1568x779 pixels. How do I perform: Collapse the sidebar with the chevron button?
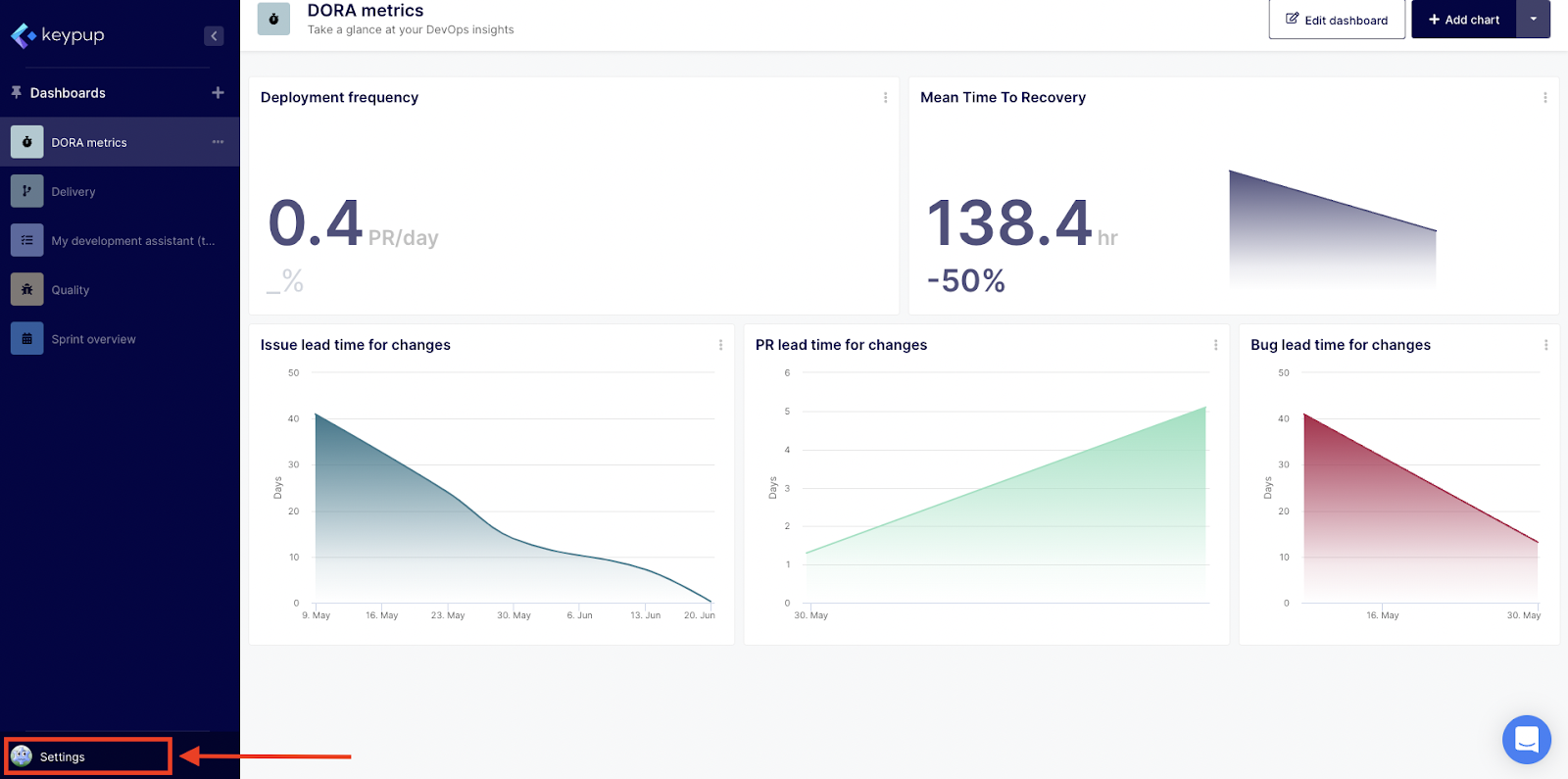coord(214,36)
